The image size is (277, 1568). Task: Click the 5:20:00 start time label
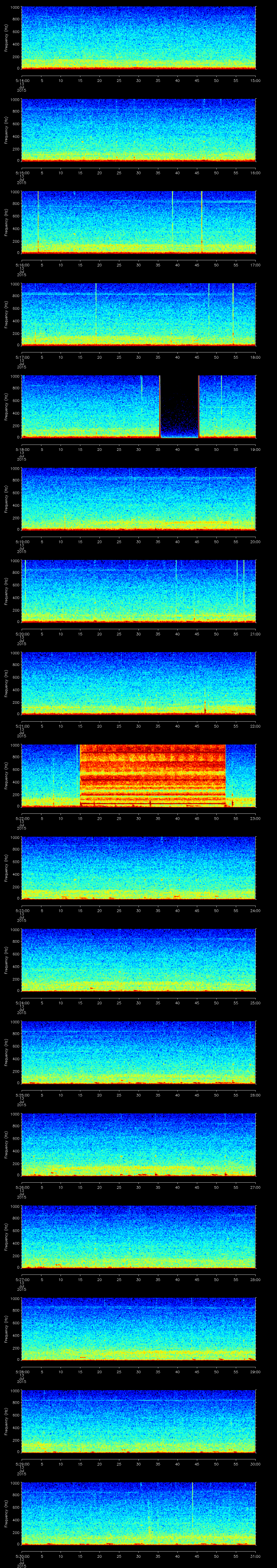22,634
